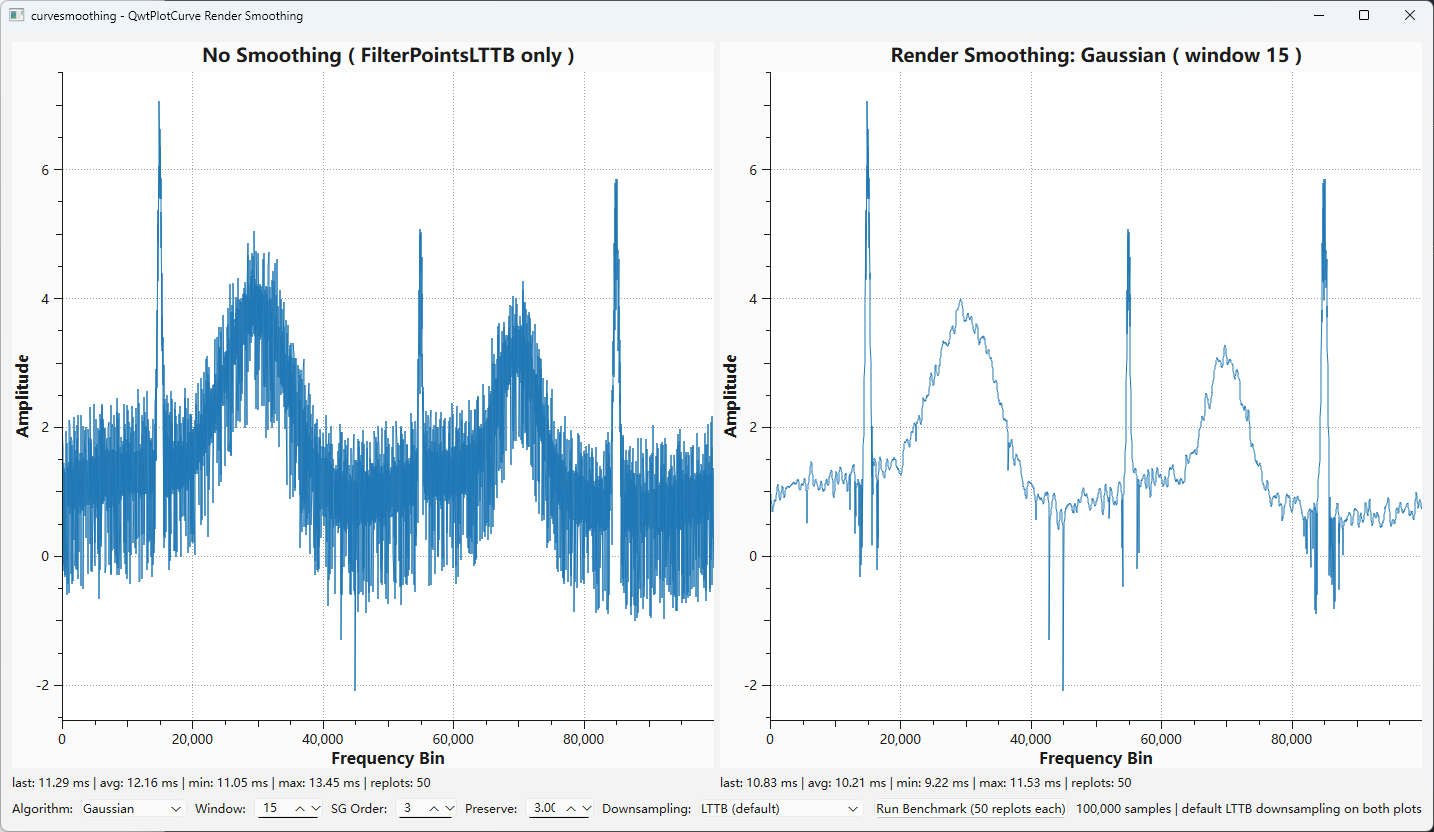
Task: Run Benchmark with 50 replots each
Action: coord(971,808)
